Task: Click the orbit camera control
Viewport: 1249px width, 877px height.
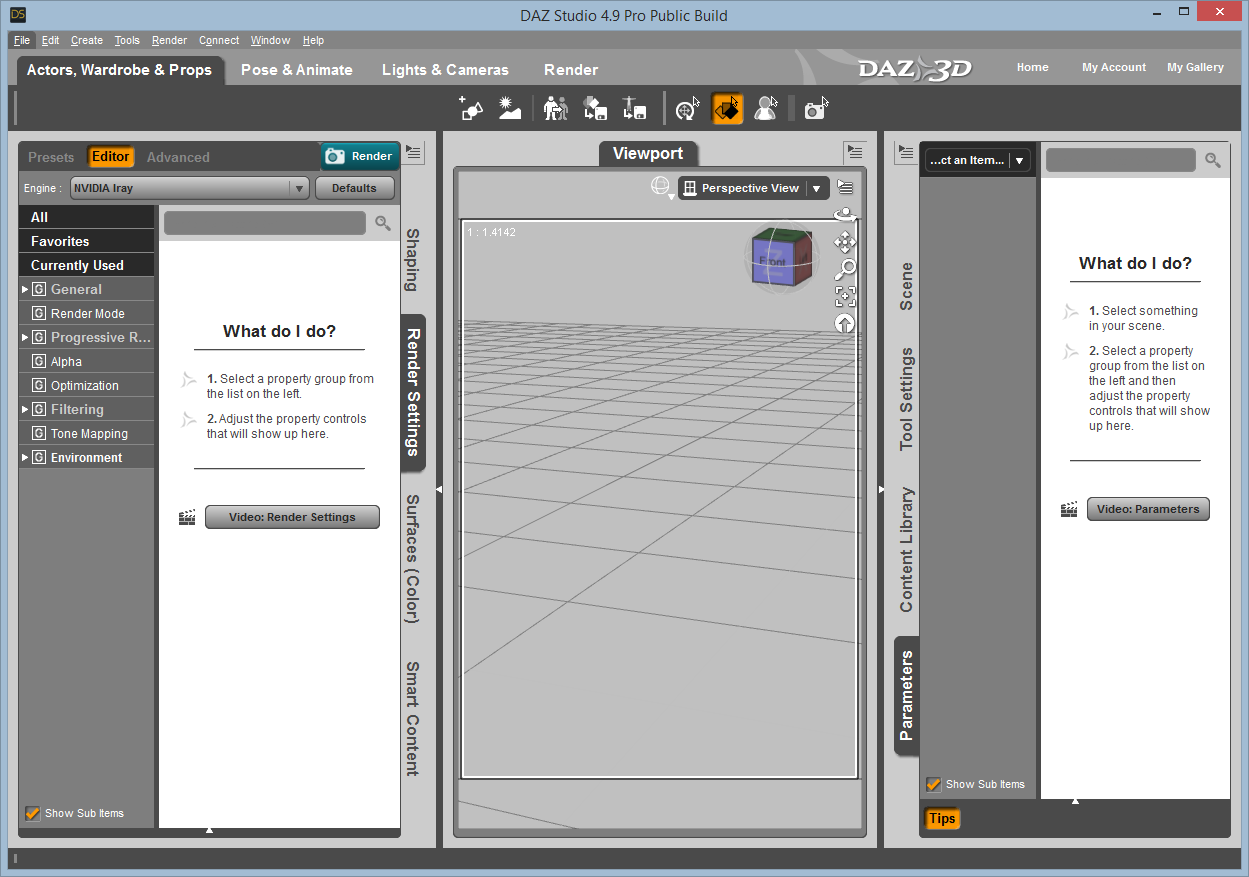Action: (845, 214)
